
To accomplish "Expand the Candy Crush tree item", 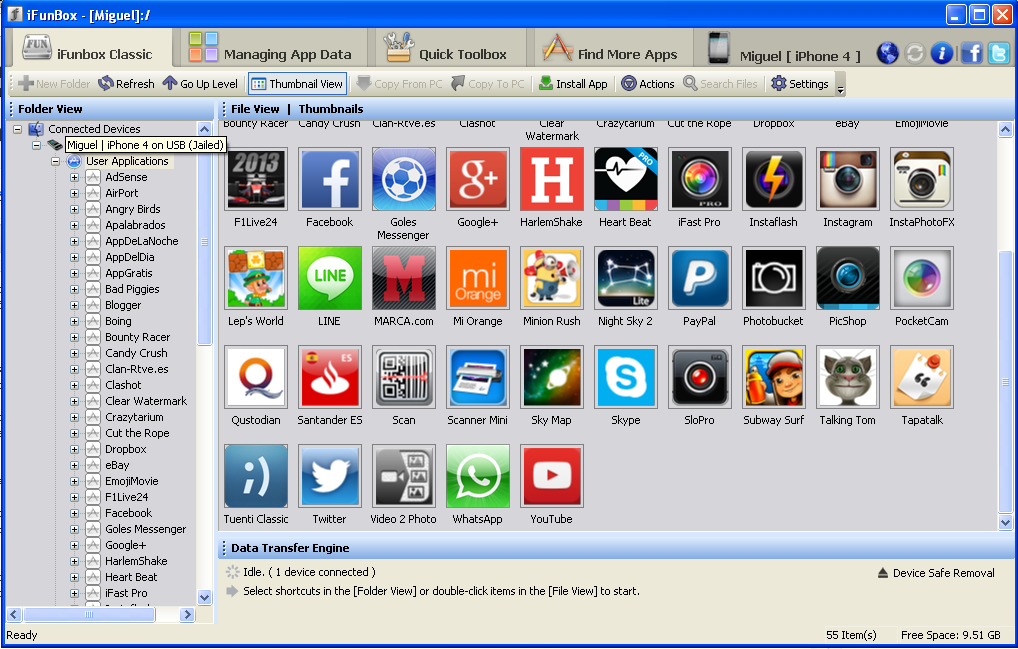I will [x=74, y=353].
